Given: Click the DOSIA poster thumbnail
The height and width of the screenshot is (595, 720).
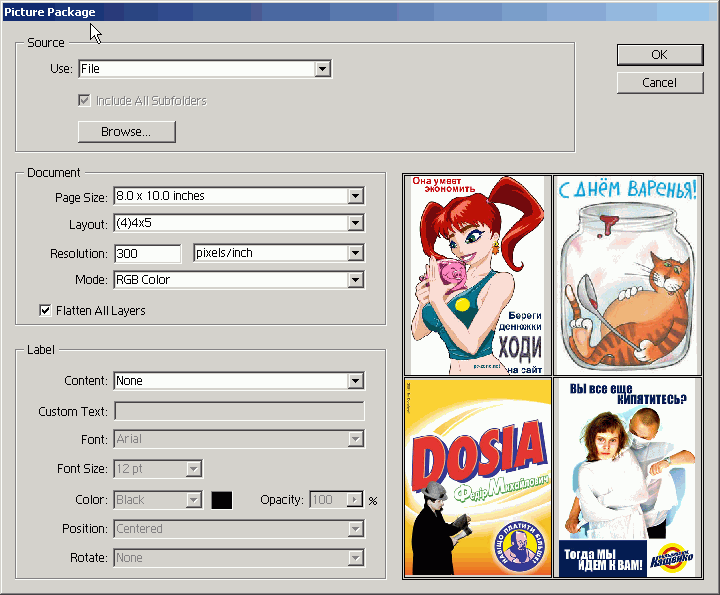Looking at the screenshot, I should pos(478,477).
